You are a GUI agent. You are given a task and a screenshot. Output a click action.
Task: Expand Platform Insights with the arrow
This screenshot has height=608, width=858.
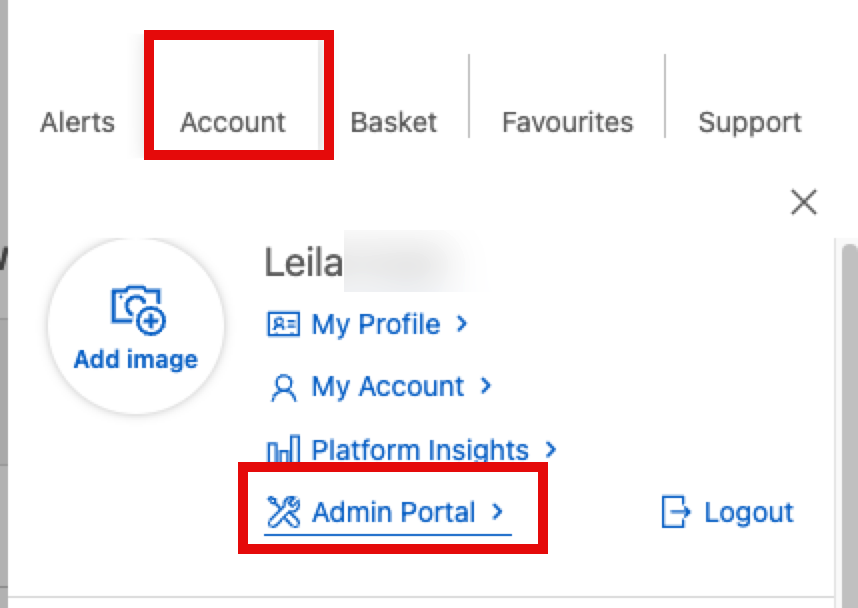click(x=551, y=450)
